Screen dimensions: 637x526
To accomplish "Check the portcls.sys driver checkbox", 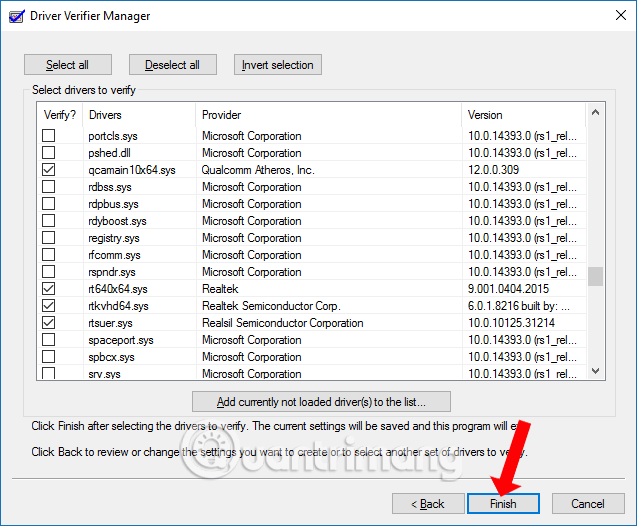I will 48,136.
